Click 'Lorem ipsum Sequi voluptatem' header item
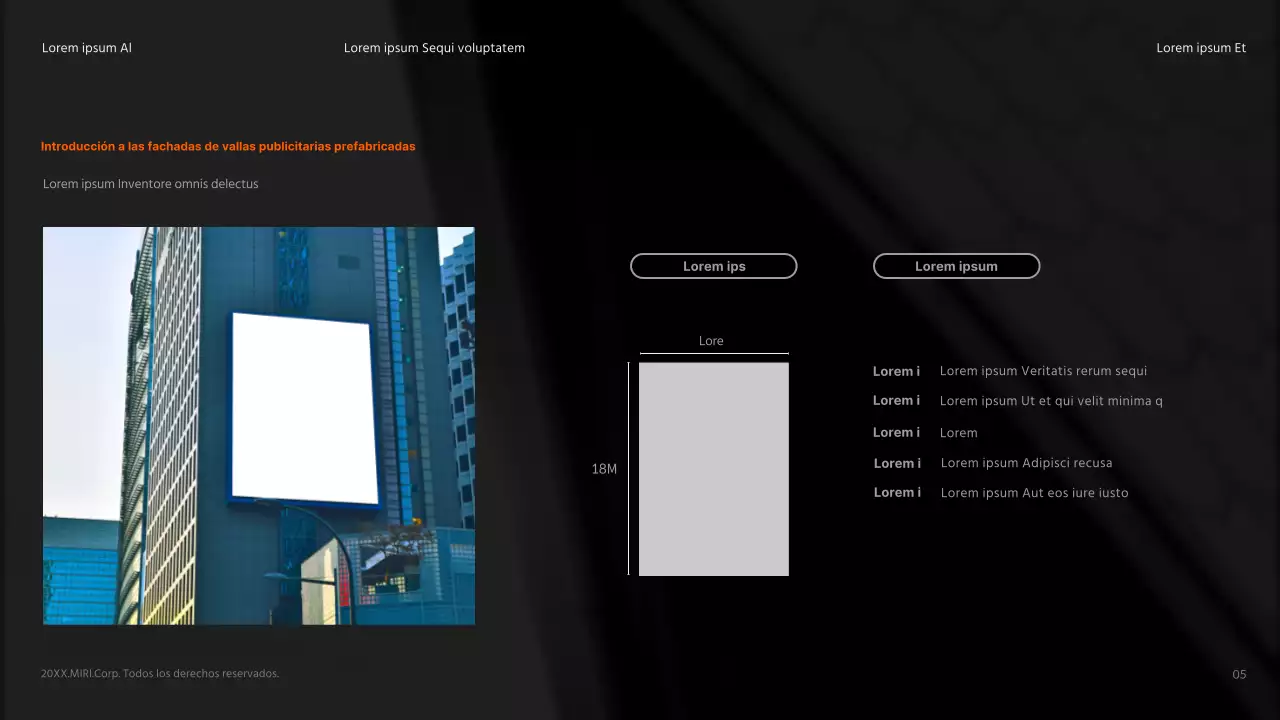Image resolution: width=1280 pixels, height=720 pixels. 434,47
